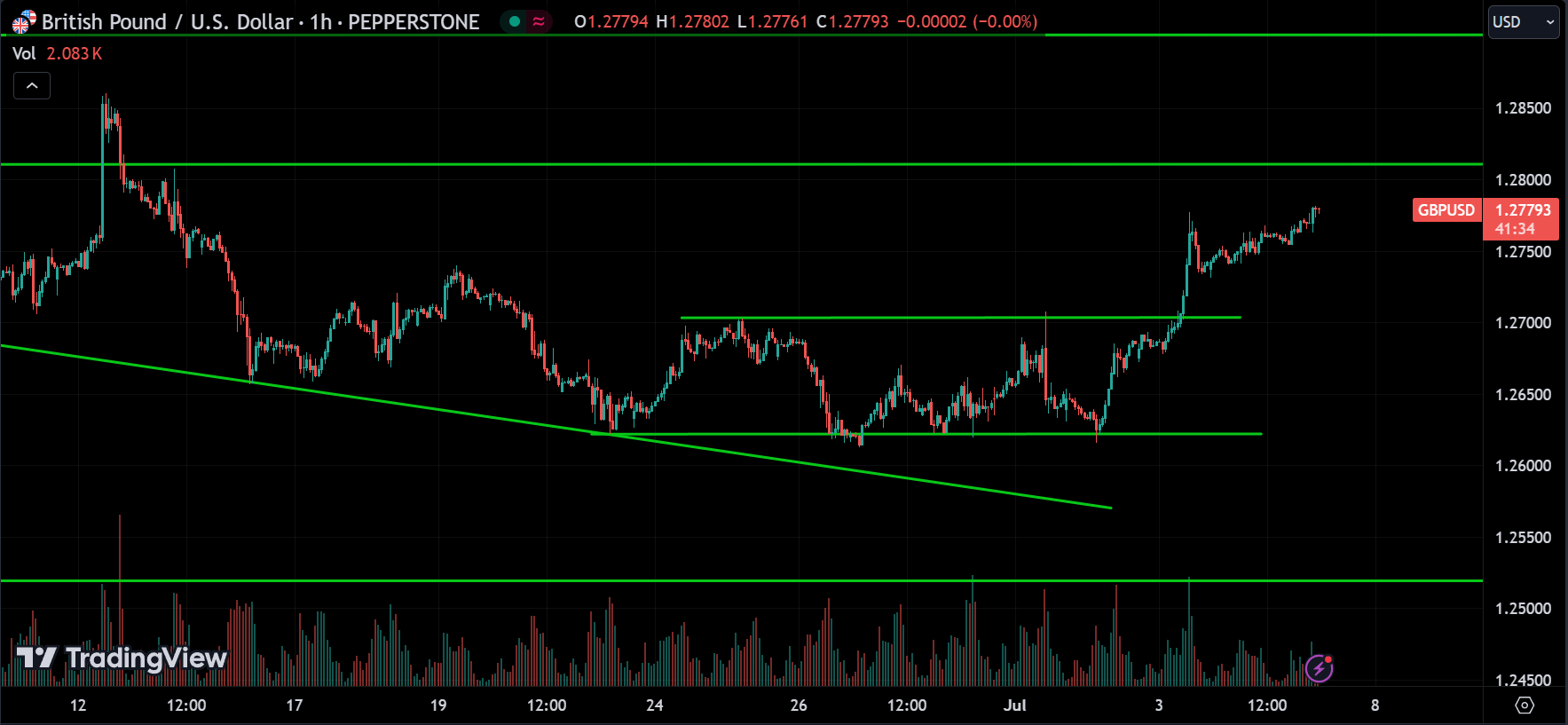Click the high value H1.27802
This screenshot has height=725, width=1568.
(693, 21)
